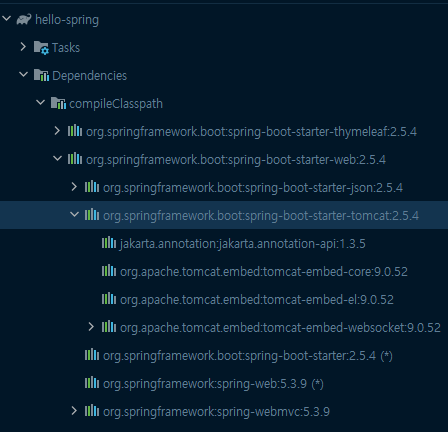448x432 pixels.
Task: Select the hello-spring project label
Action: pos(67,20)
